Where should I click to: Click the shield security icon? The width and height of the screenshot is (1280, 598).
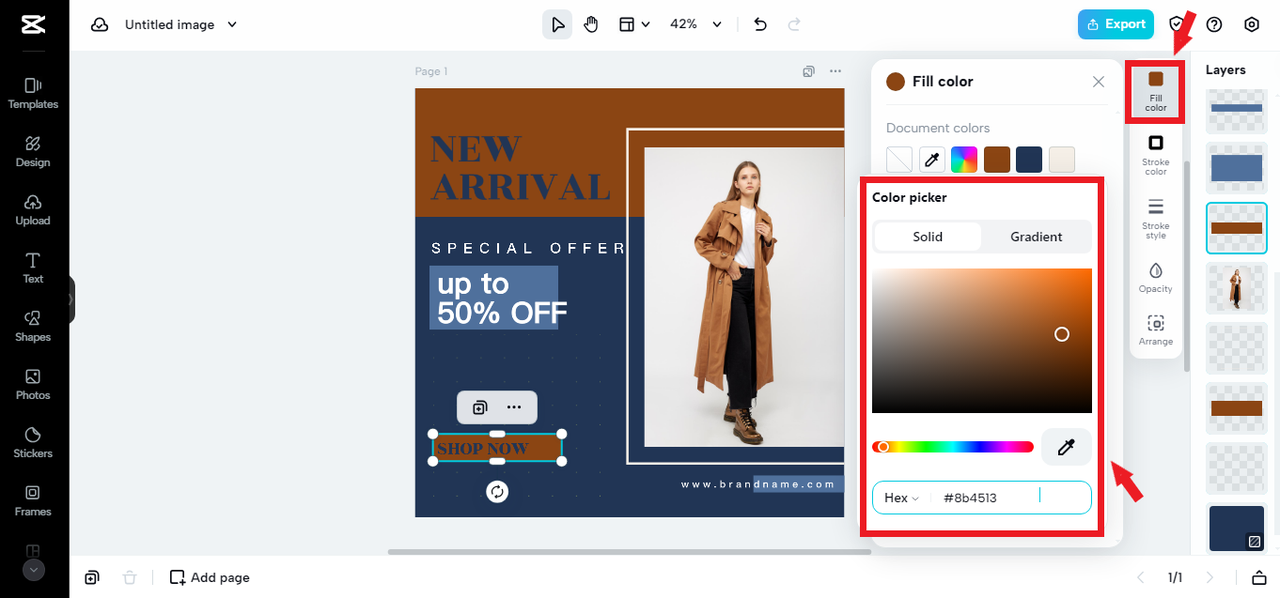coord(1177,25)
